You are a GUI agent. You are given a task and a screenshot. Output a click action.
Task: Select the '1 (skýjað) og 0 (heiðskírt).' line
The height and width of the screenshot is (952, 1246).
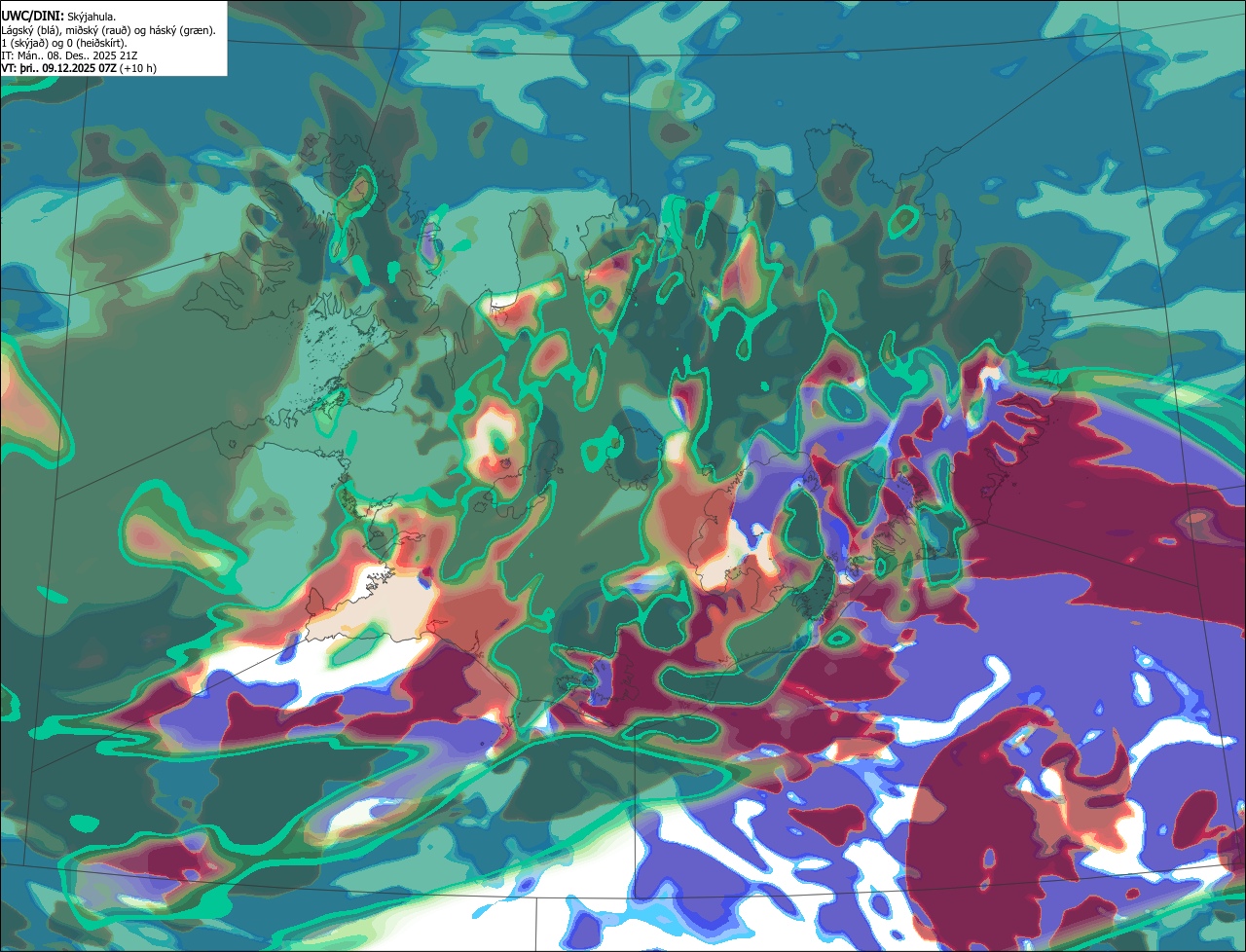(x=63, y=43)
